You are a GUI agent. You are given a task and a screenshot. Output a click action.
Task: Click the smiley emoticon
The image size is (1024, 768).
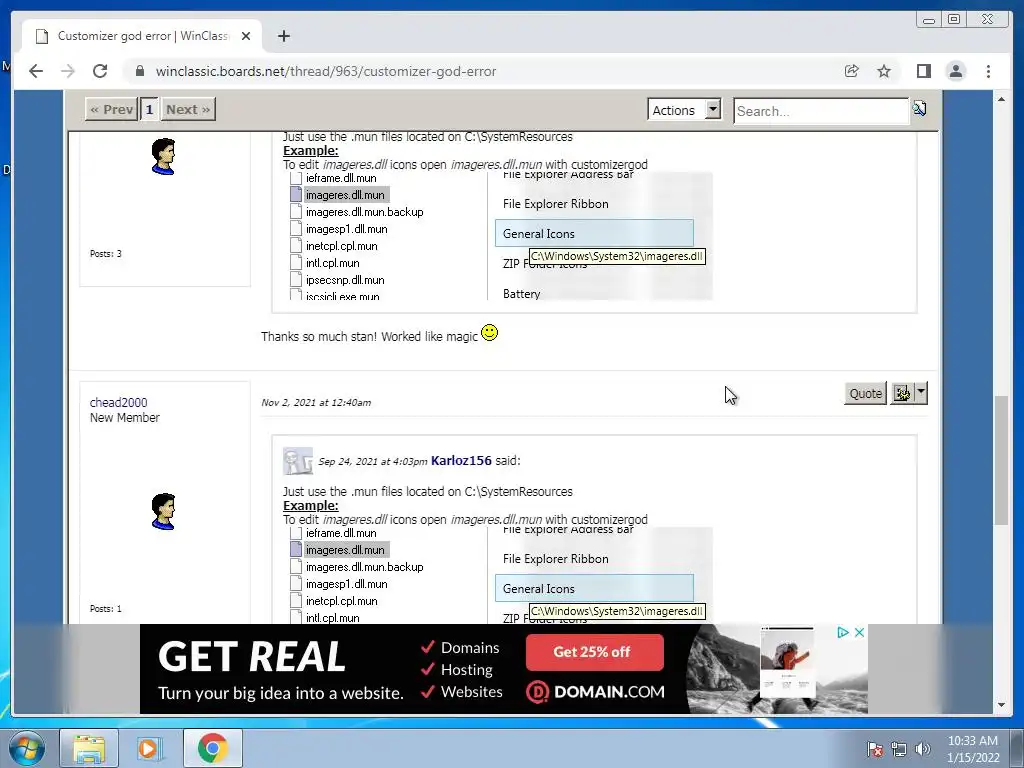pyautogui.click(x=489, y=333)
